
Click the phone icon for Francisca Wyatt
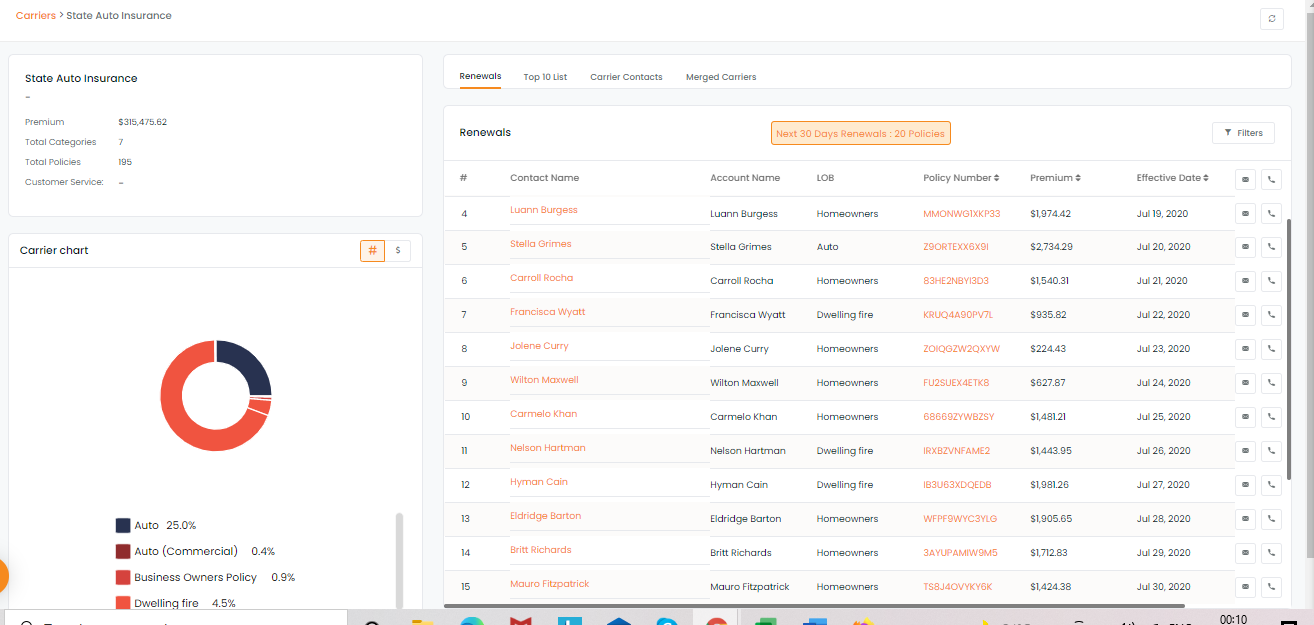1271,315
